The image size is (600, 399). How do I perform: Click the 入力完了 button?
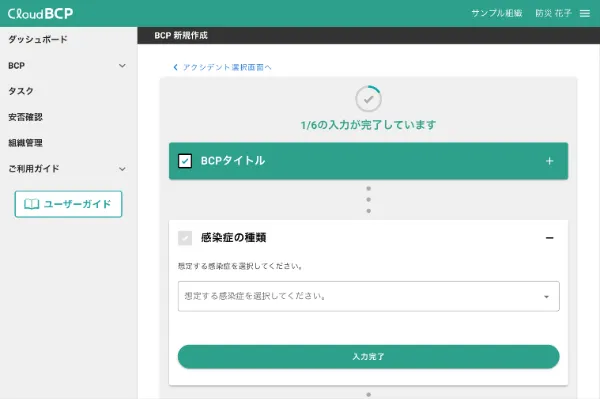pyautogui.click(x=368, y=357)
